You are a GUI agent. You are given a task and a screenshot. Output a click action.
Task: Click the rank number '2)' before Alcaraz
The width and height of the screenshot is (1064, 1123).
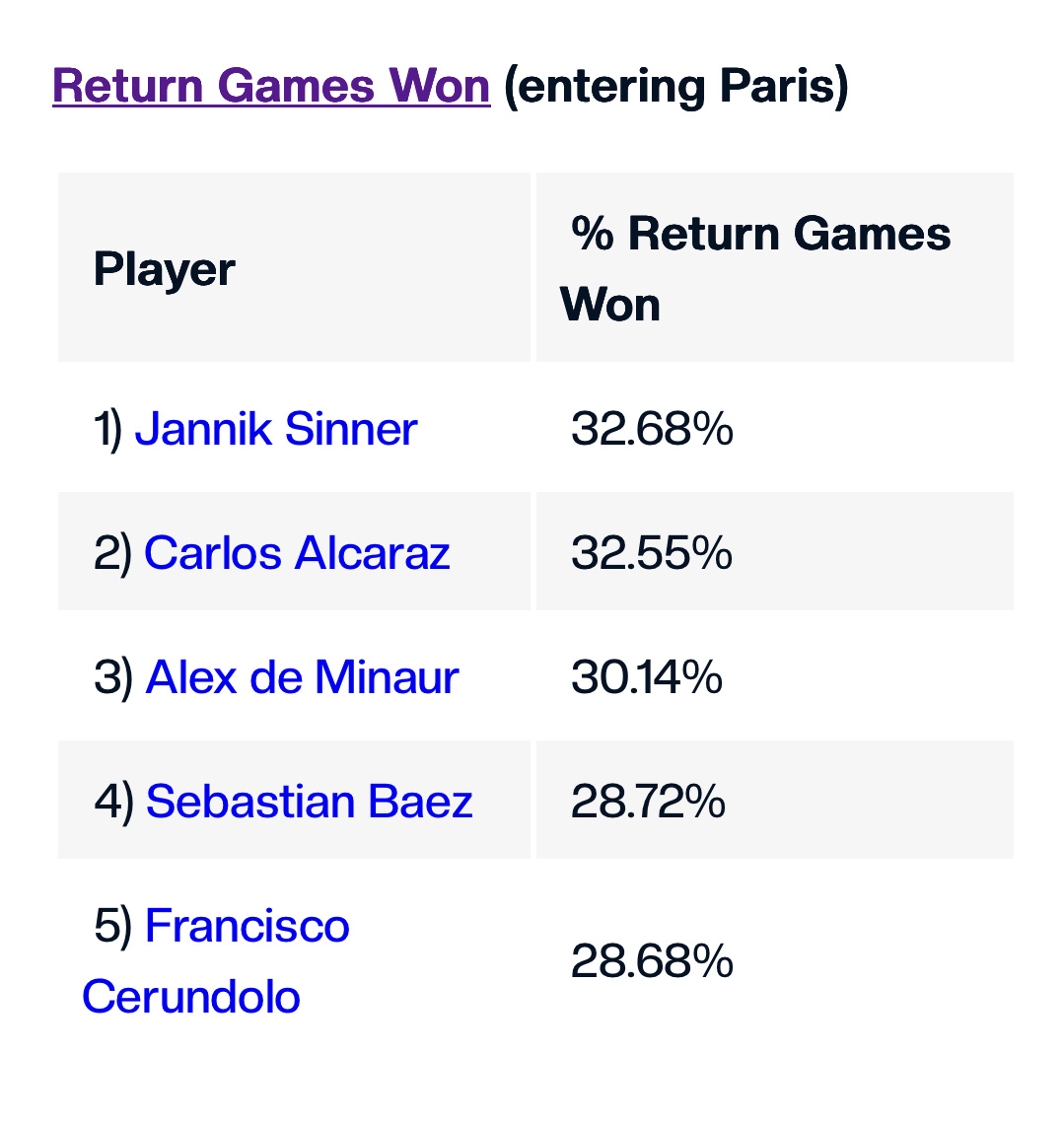tap(112, 553)
